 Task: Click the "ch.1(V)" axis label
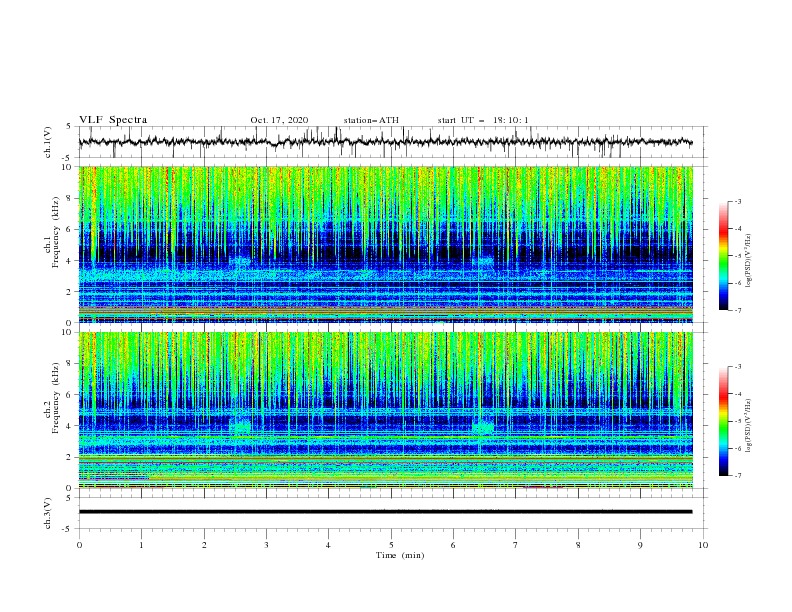tap(48, 142)
